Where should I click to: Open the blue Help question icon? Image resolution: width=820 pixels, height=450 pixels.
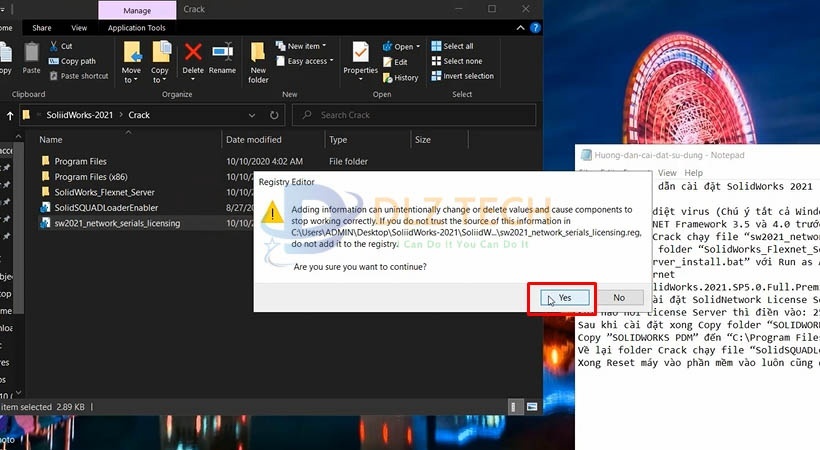(535, 28)
